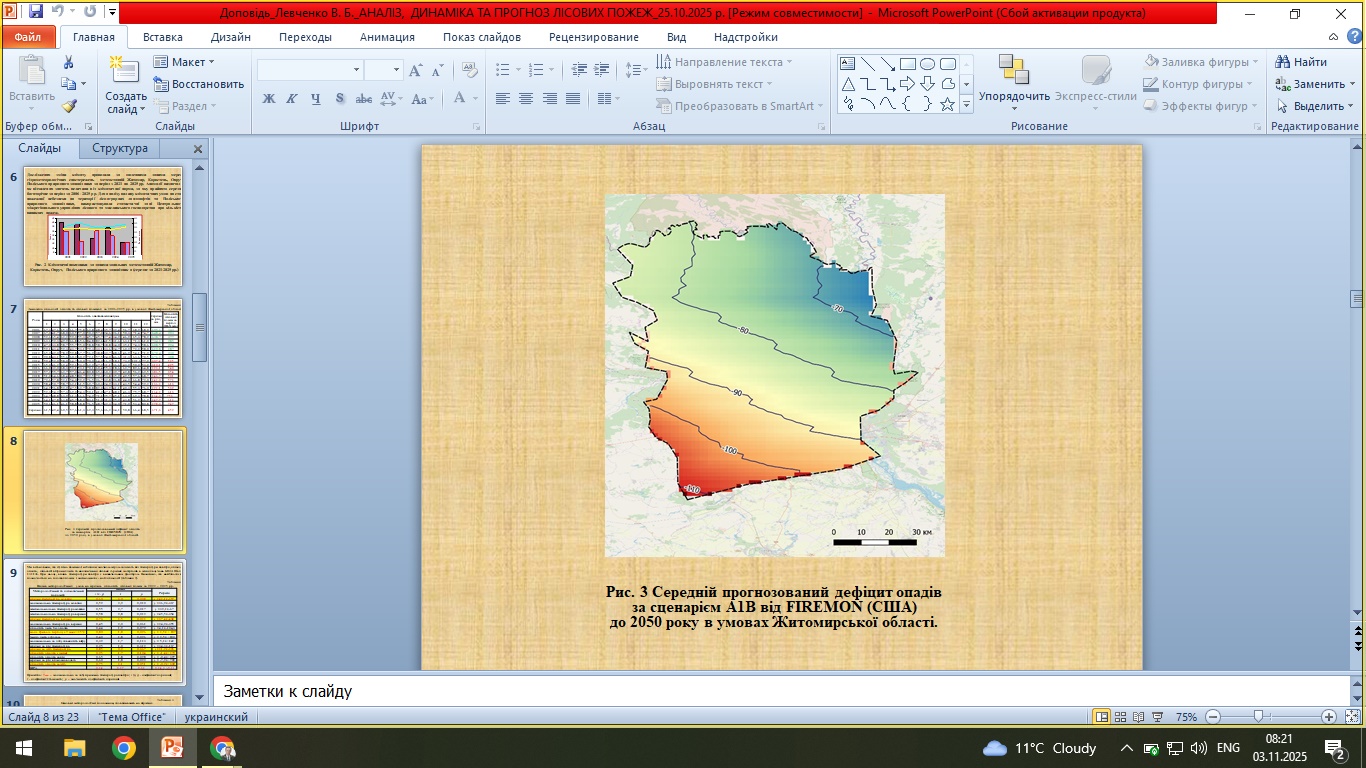Pick the oval shape in shapes gallery
The image size is (1366, 768).
pyautogui.click(x=927, y=63)
